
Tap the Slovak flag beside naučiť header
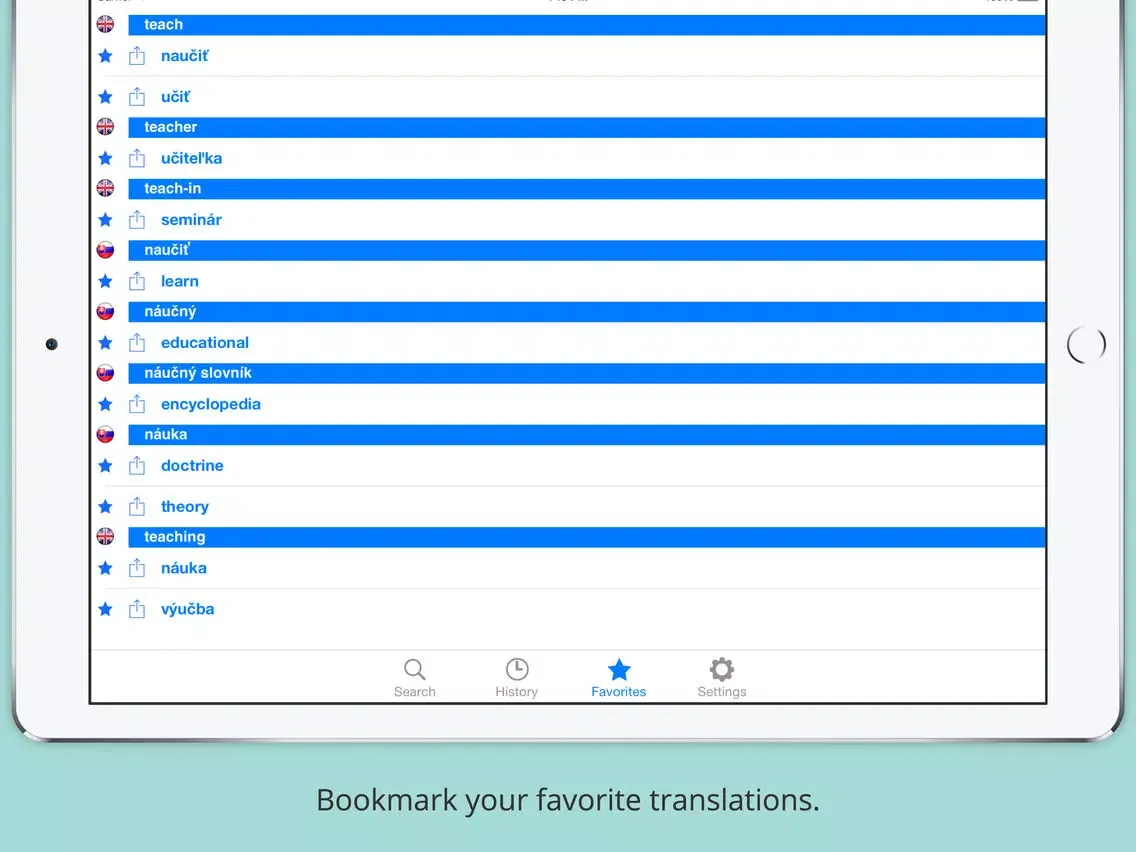[x=105, y=250]
